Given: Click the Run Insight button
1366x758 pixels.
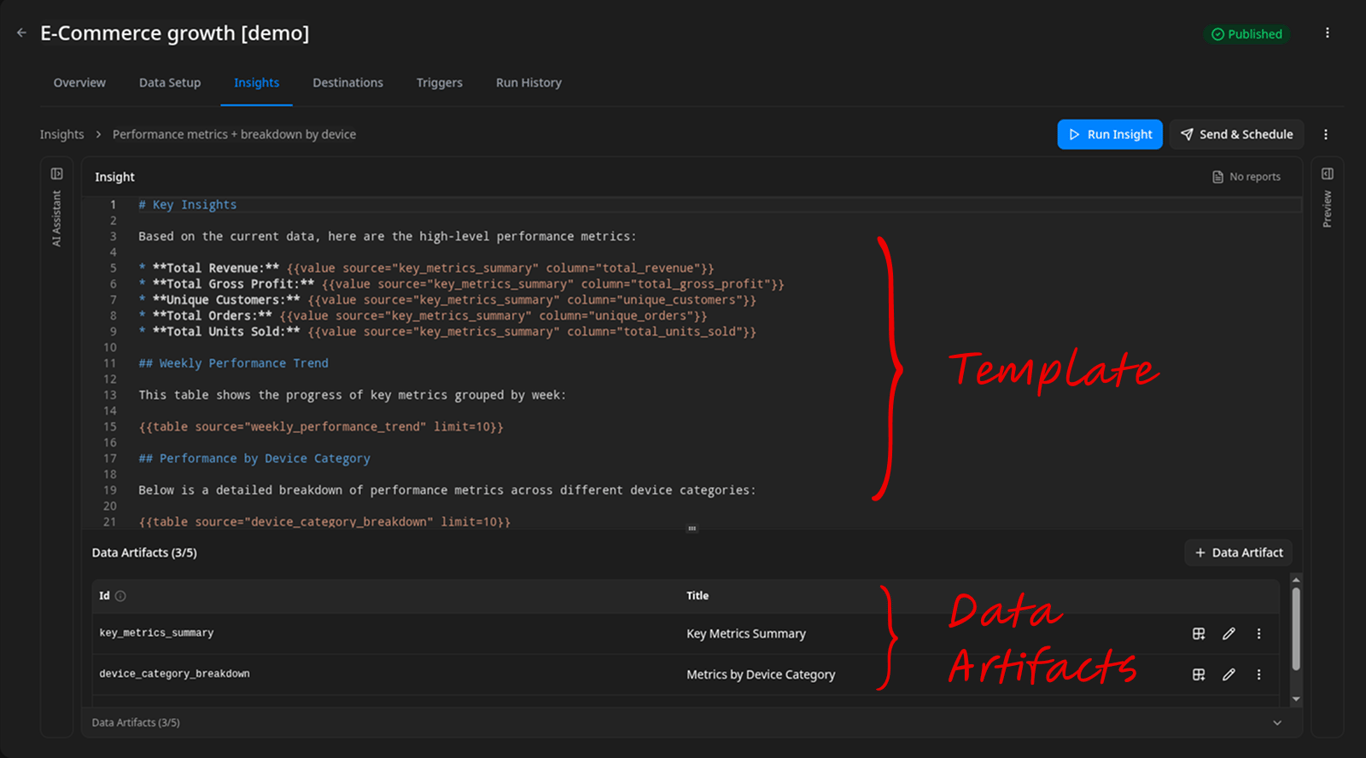Looking at the screenshot, I should pos(1110,134).
